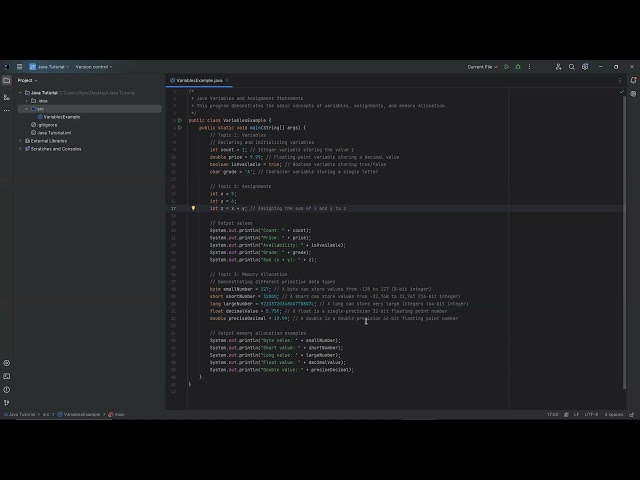640x480 pixels.
Task: Open the Services tool window icon
Action: pos(7,363)
